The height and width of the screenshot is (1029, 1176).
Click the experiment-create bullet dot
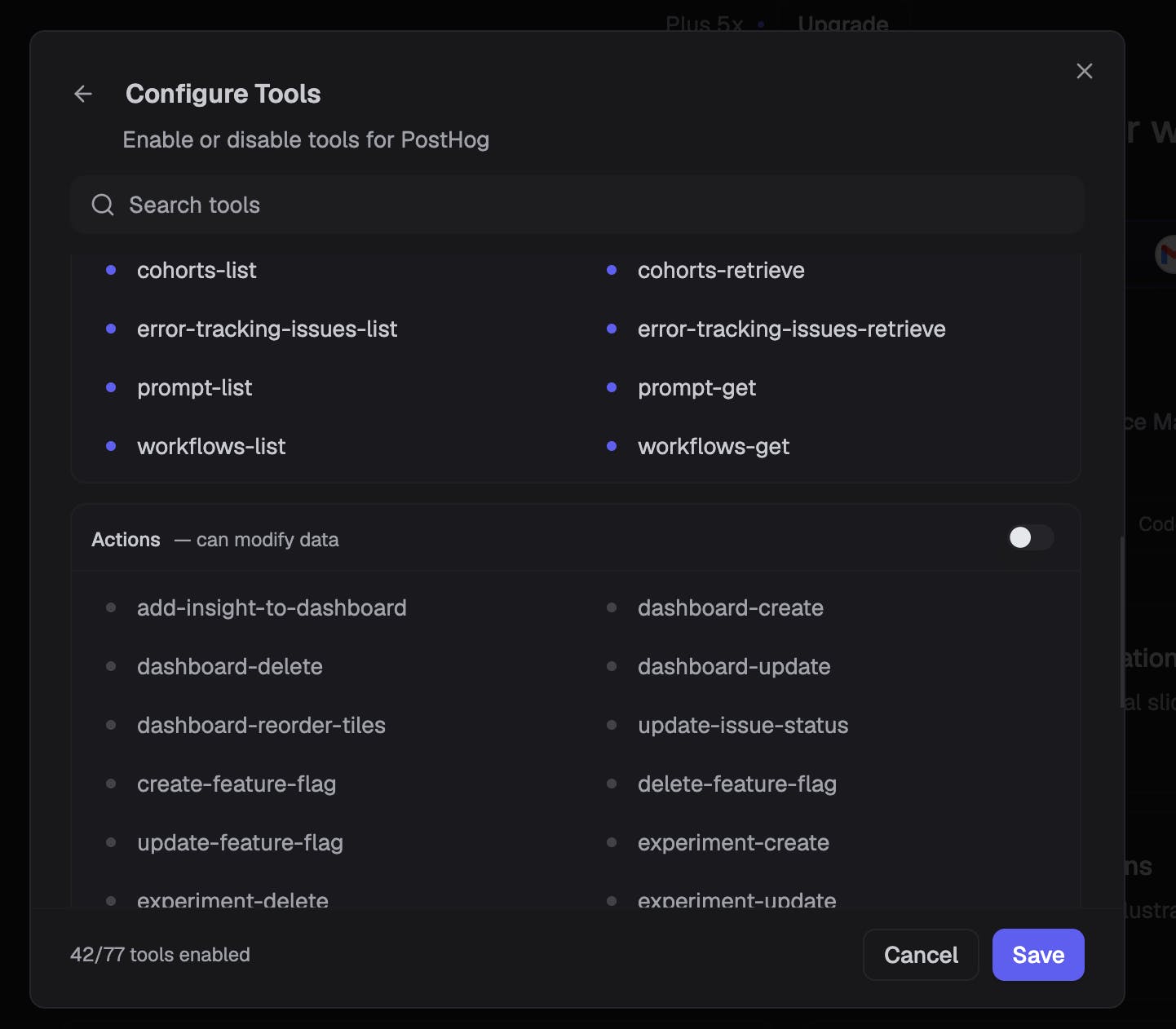point(612,842)
